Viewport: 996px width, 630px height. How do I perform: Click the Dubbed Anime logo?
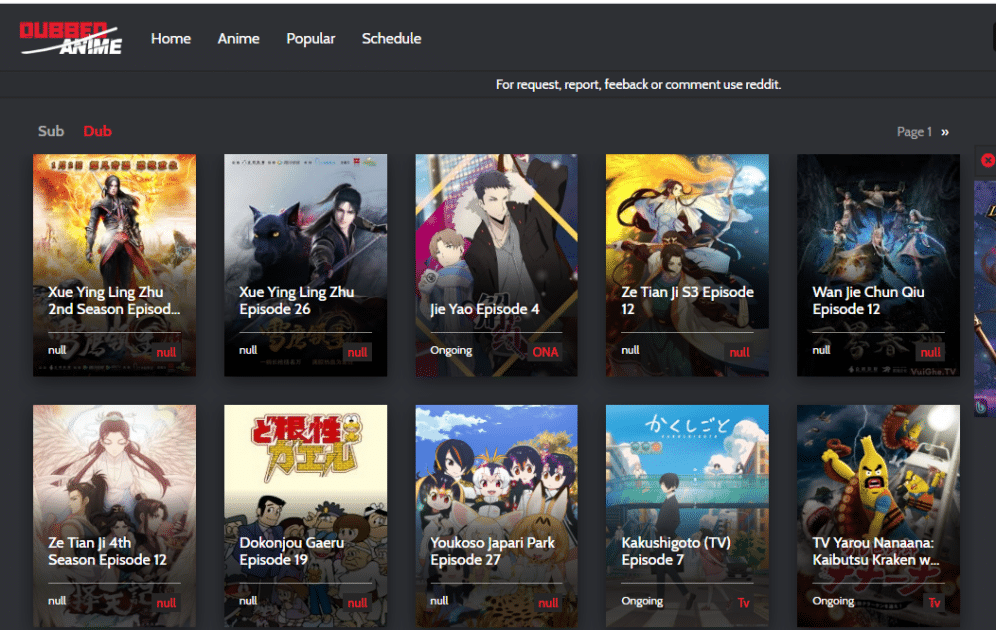click(x=71, y=38)
